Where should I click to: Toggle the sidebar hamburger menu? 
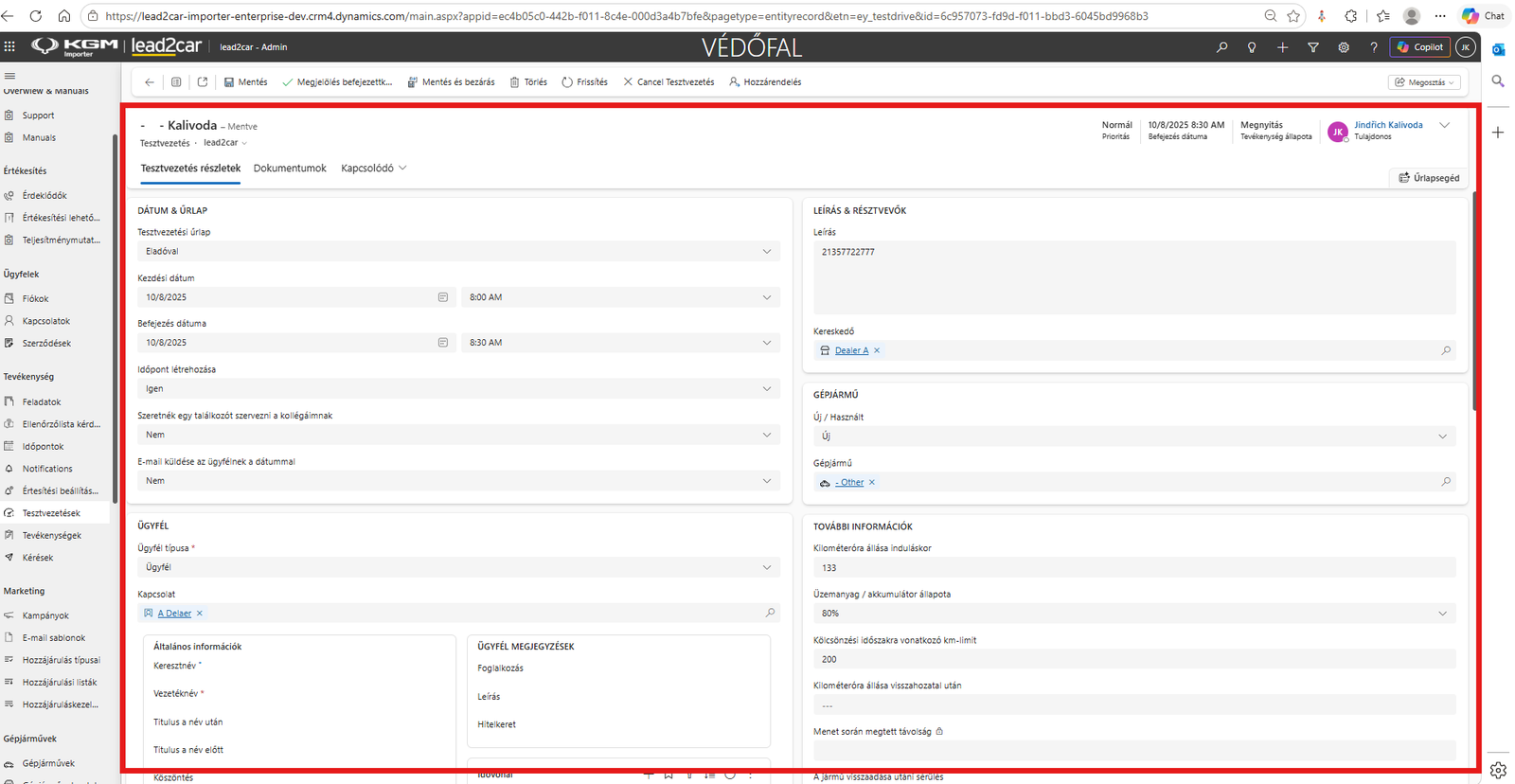[9, 76]
